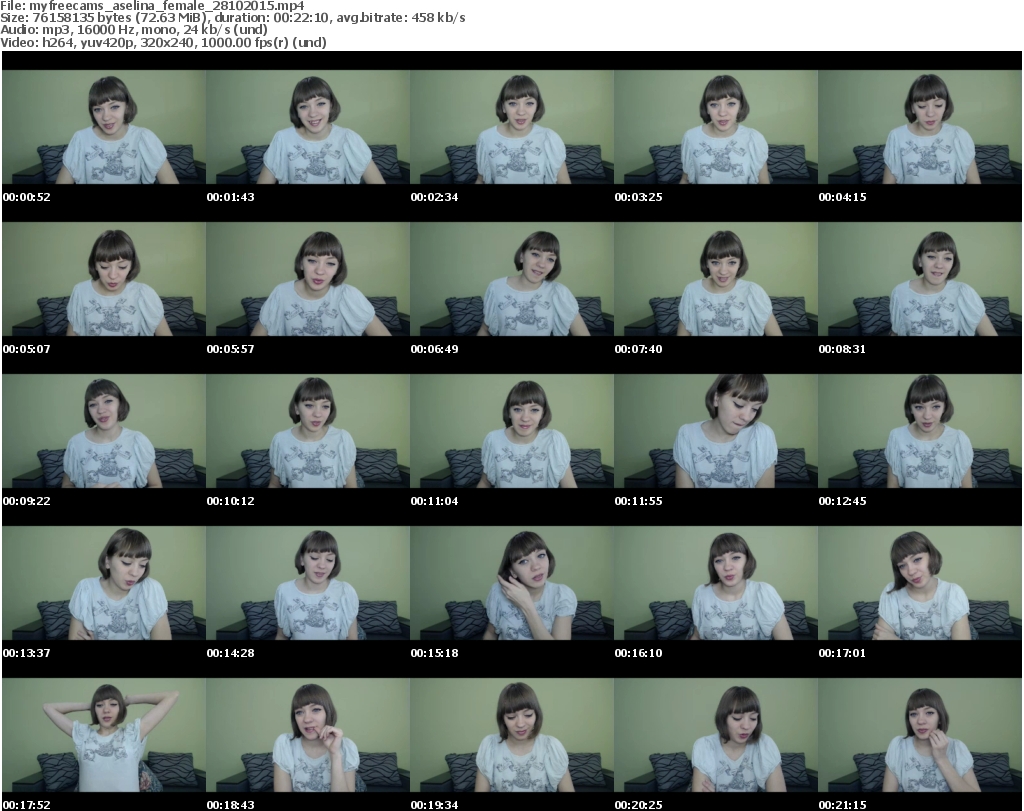Screen dimensions: 1024x811
Task: Select the thumbnail stamped 00:03:25
Action: (716, 127)
